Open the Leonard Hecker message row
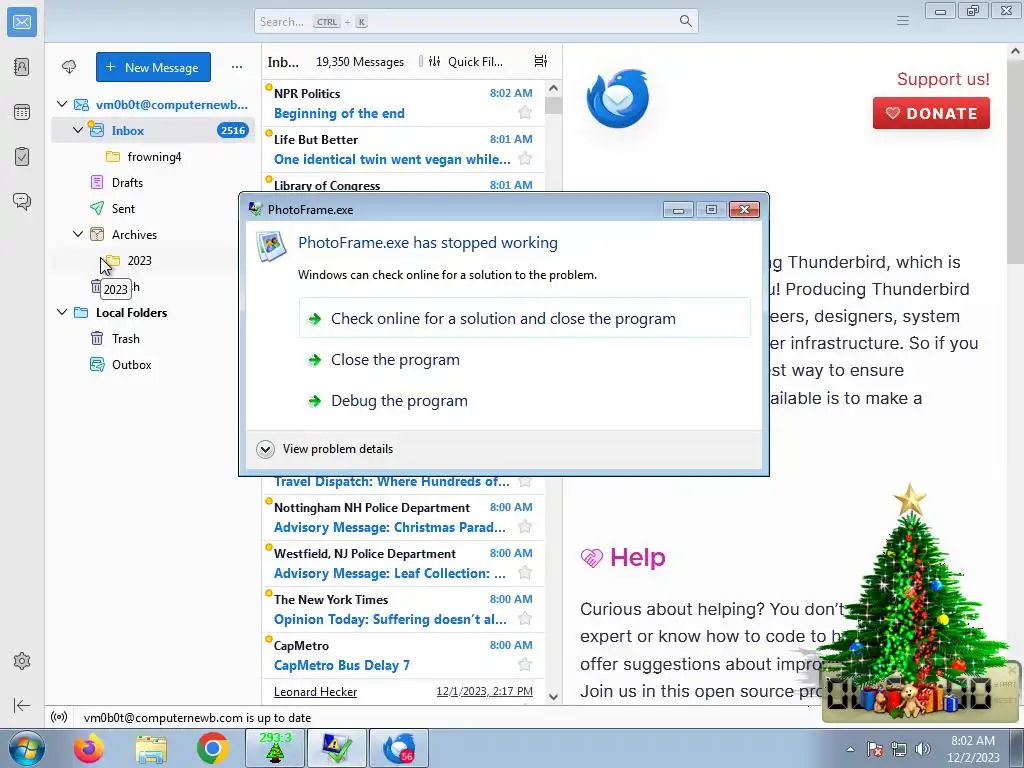Screen dimensions: 1024x768 tap(403, 691)
